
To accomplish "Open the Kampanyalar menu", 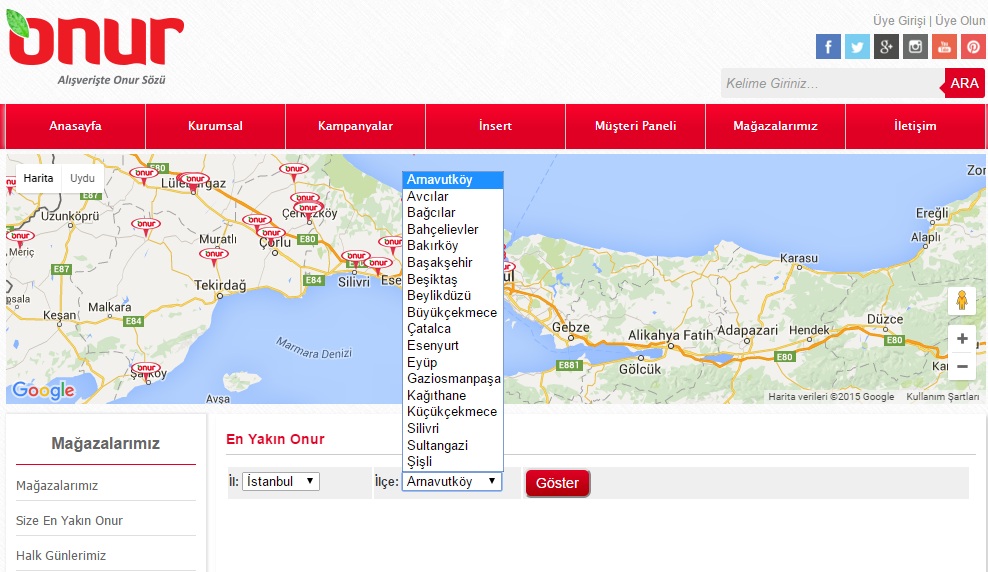I will tap(355, 126).
